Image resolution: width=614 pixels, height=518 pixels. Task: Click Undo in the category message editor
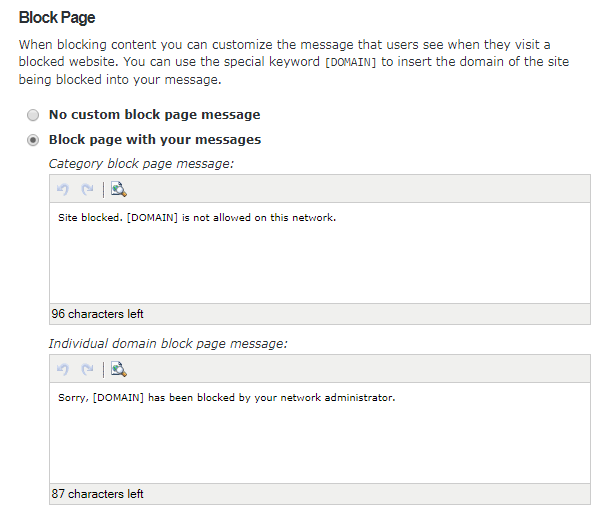click(x=64, y=190)
